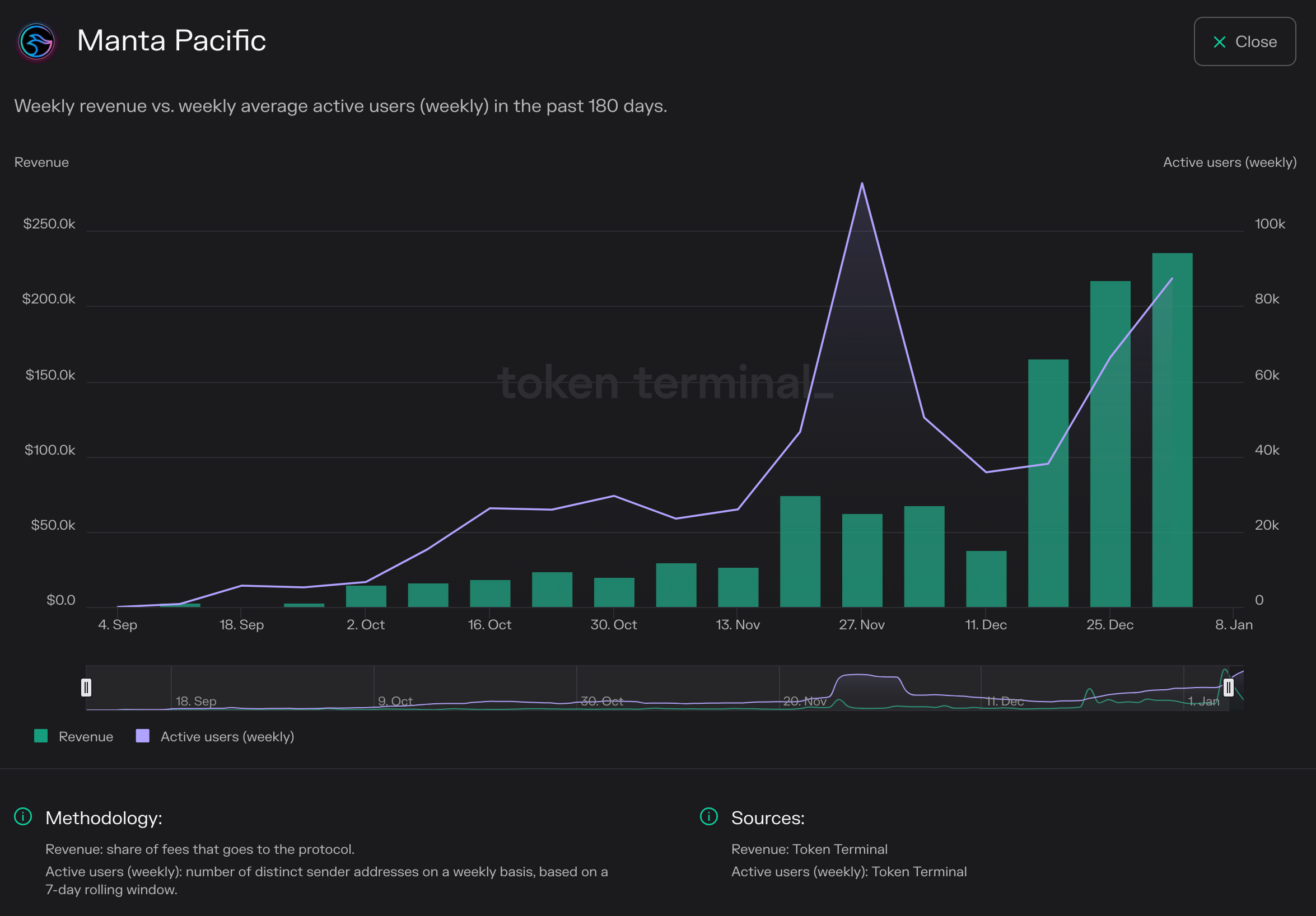Click the Methodology info icon
The height and width of the screenshot is (916, 1316).
point(23,816)
